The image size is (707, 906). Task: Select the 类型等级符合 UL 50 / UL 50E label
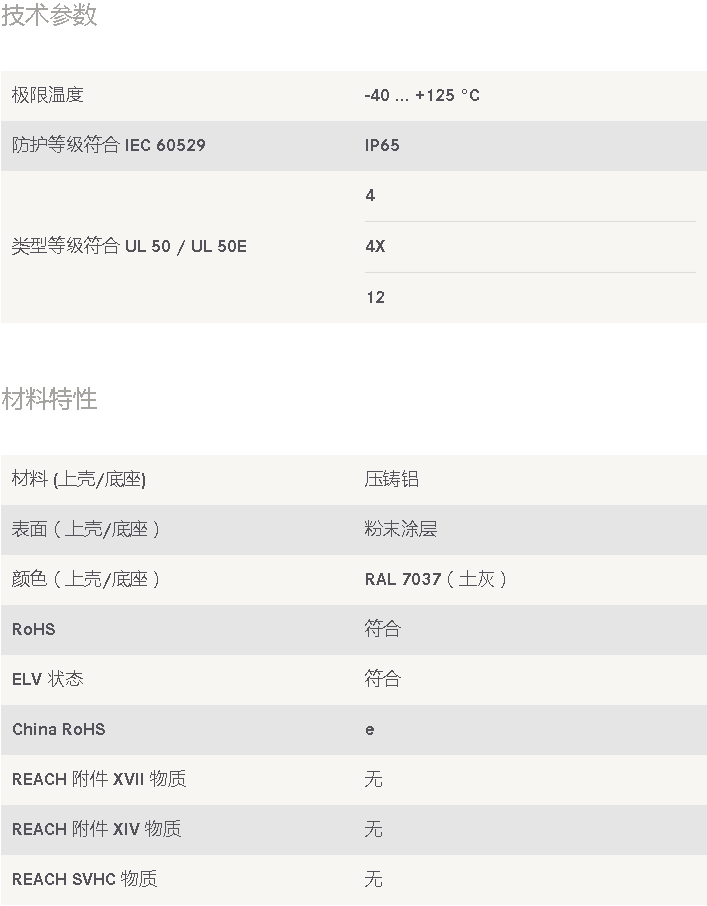pyautogui.click(x=129, y=246)
